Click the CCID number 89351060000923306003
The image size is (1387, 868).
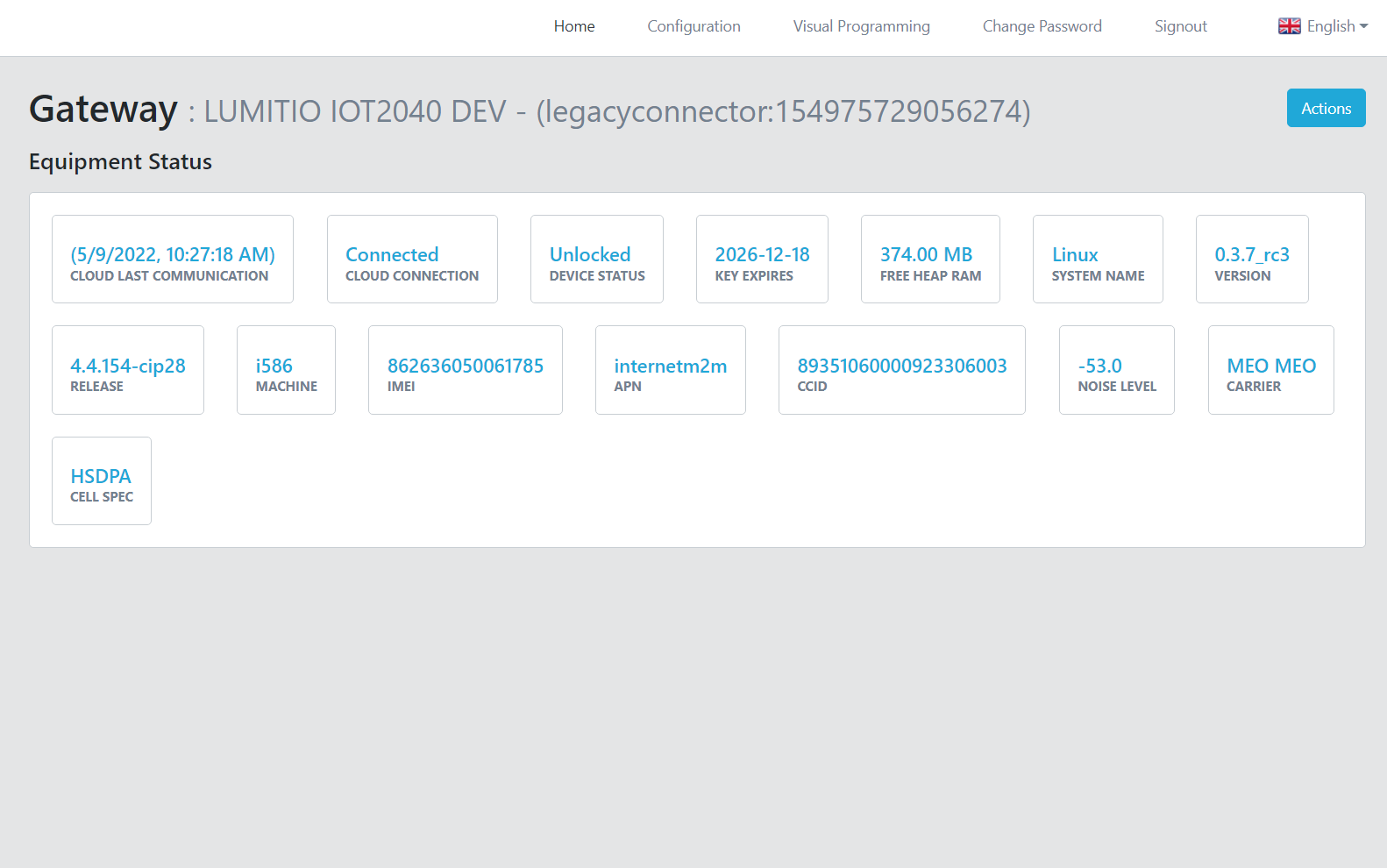[x=902, y=366]
